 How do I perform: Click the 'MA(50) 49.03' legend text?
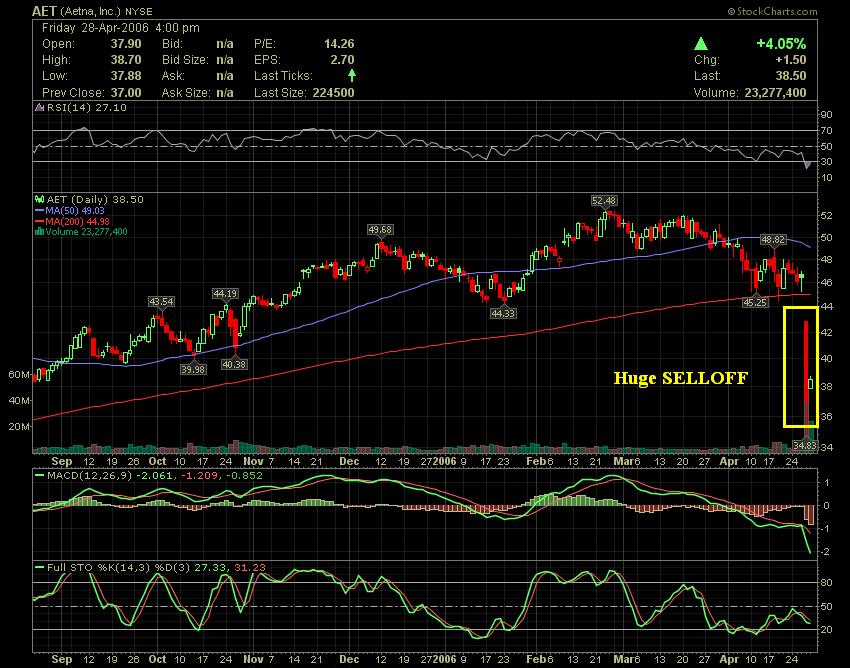pyautogui.click(x=75, y=210)
